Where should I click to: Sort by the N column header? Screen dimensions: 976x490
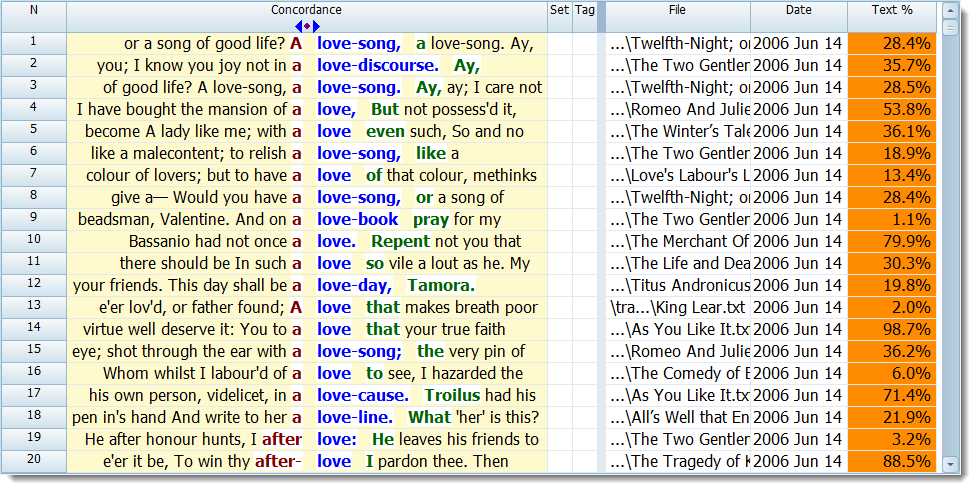pyautogui.click(x=34, y=17)
